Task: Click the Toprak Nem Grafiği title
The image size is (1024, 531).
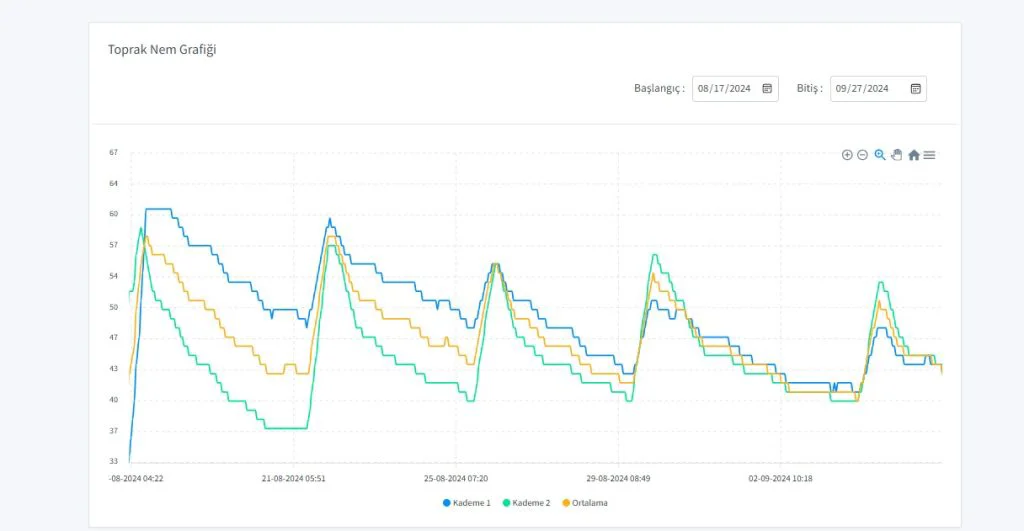Action: tap(162, 49)
